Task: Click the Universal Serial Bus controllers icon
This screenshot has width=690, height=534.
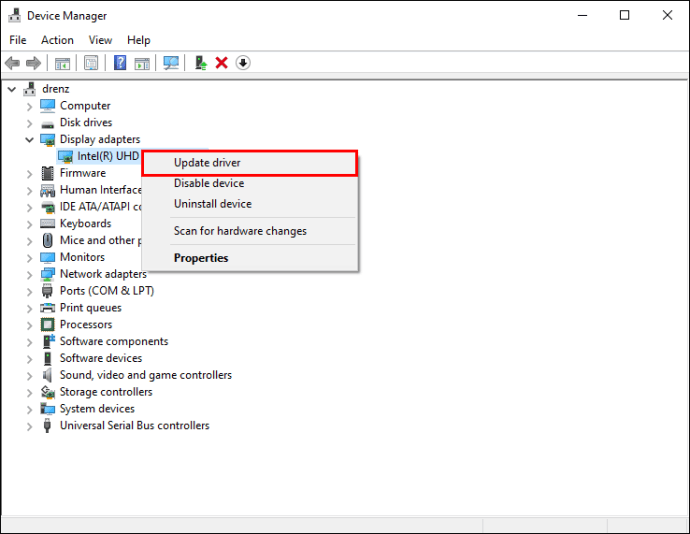Action: pos(47,426)
